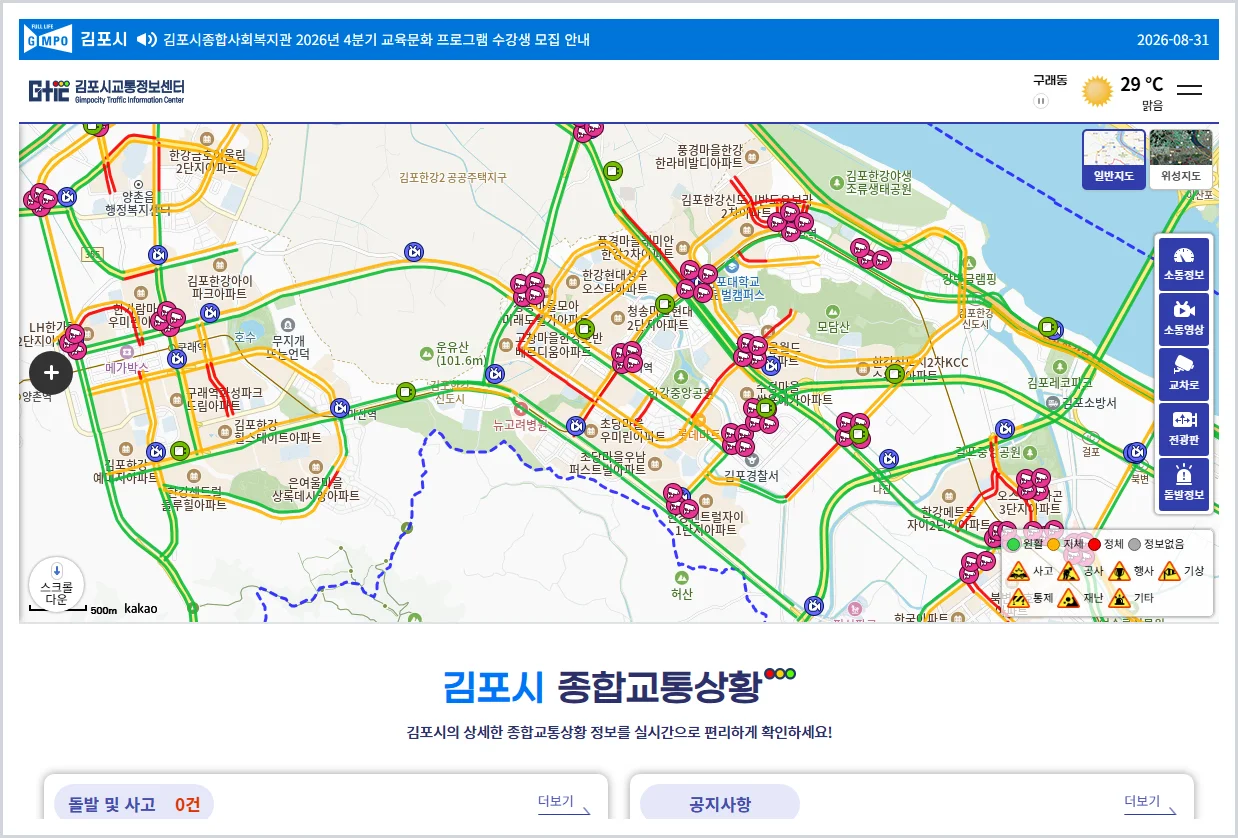This screenshot has height=838, width=1238.
Task: Click the speaker announcement icon
Action: tap(147, 40)
